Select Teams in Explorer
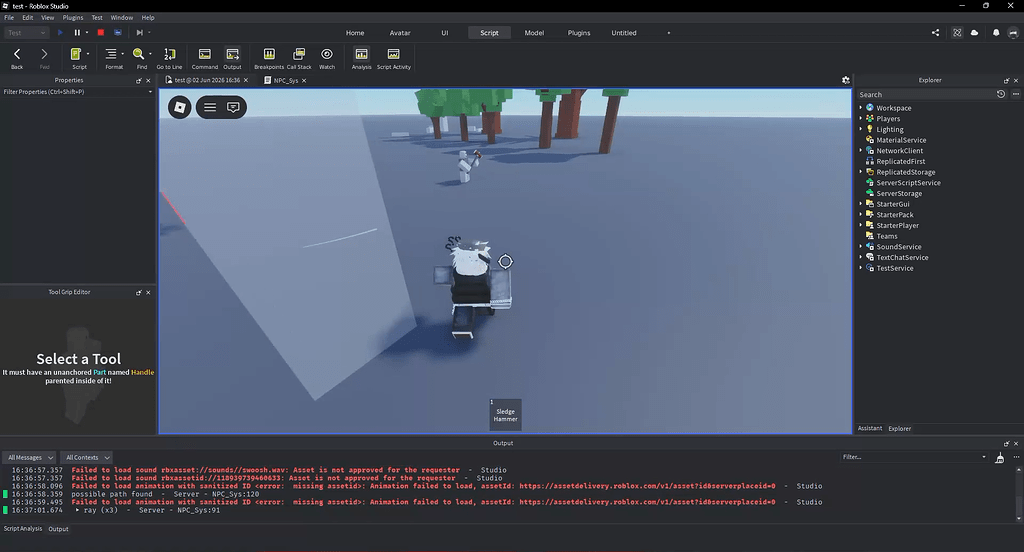This screenshot has height=552, width=1024. pos(886,236)
